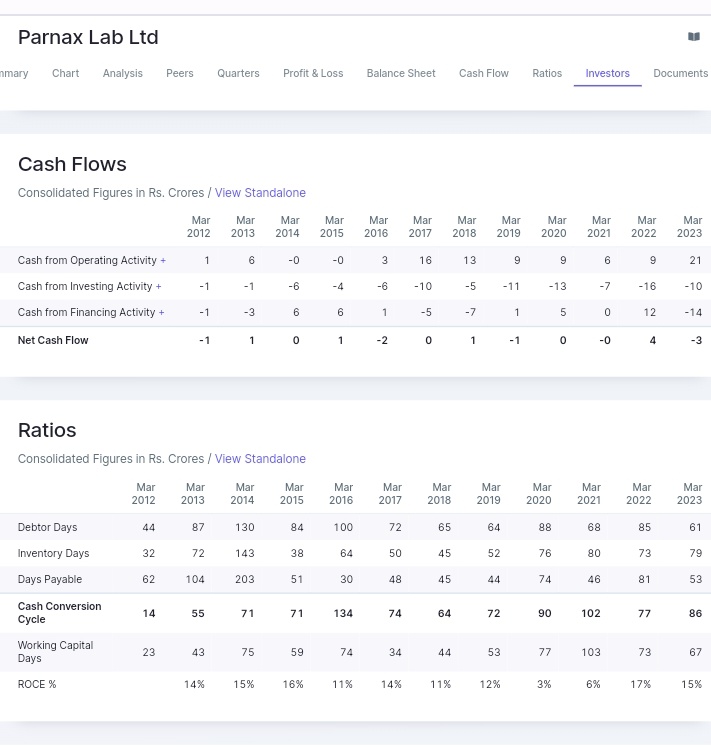Click the Investors tab
This screenshot has width=711, height=747.
click(608, 73)
